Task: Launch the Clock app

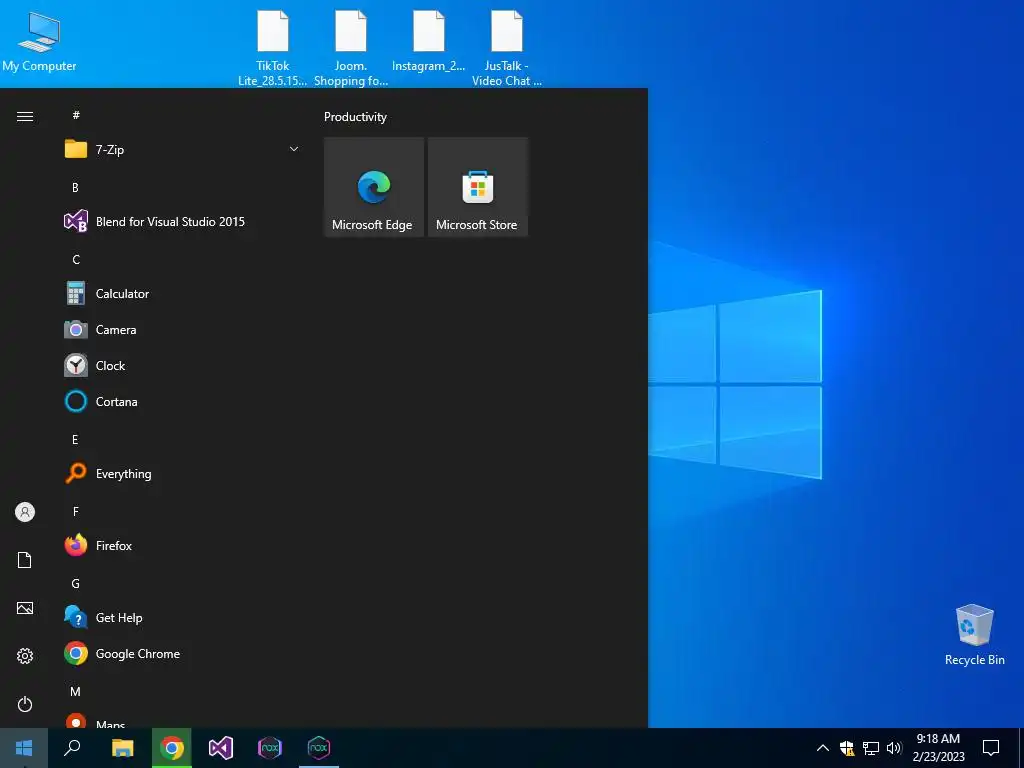Action: point(183,366)
